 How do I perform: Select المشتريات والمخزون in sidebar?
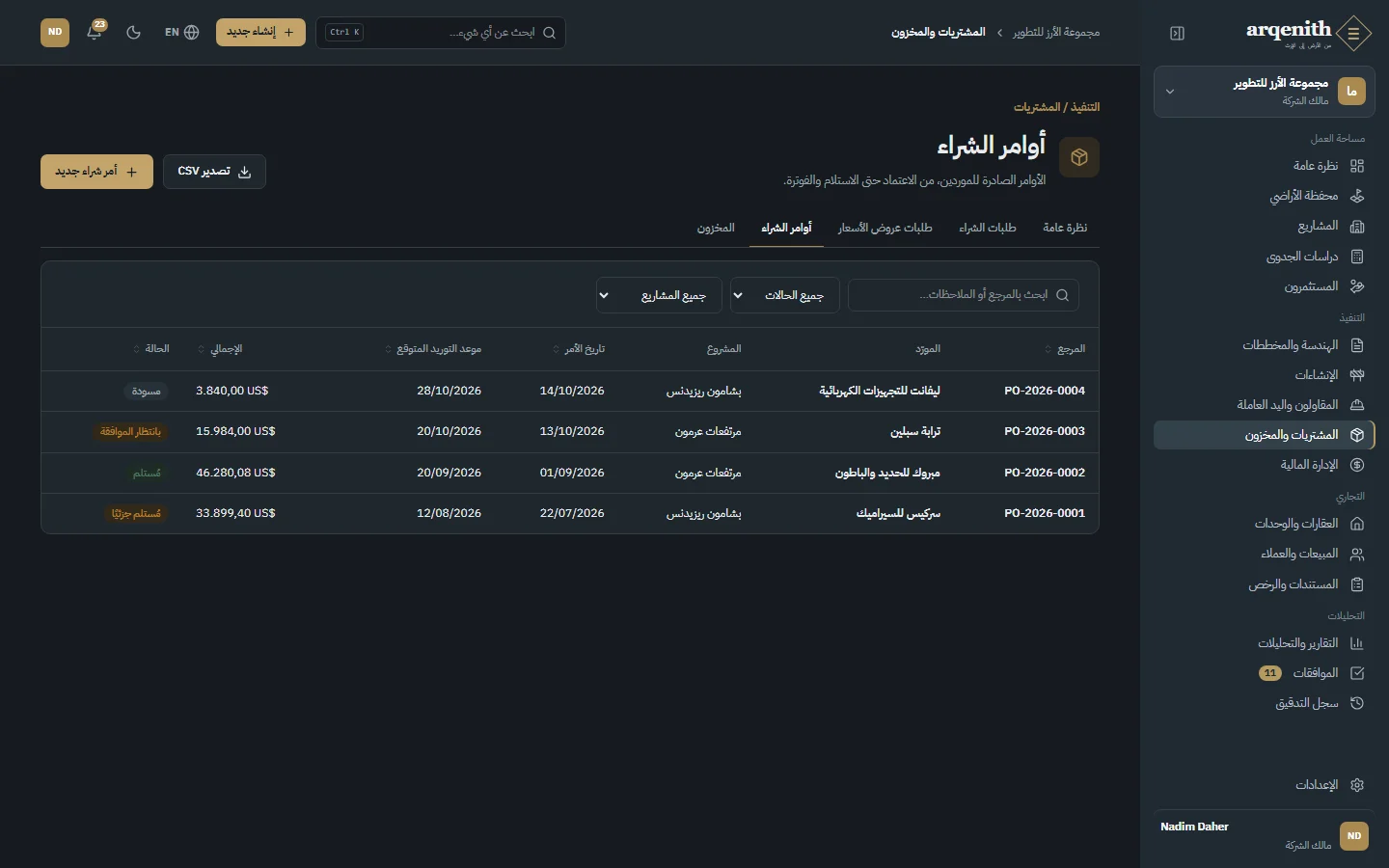1265,435
